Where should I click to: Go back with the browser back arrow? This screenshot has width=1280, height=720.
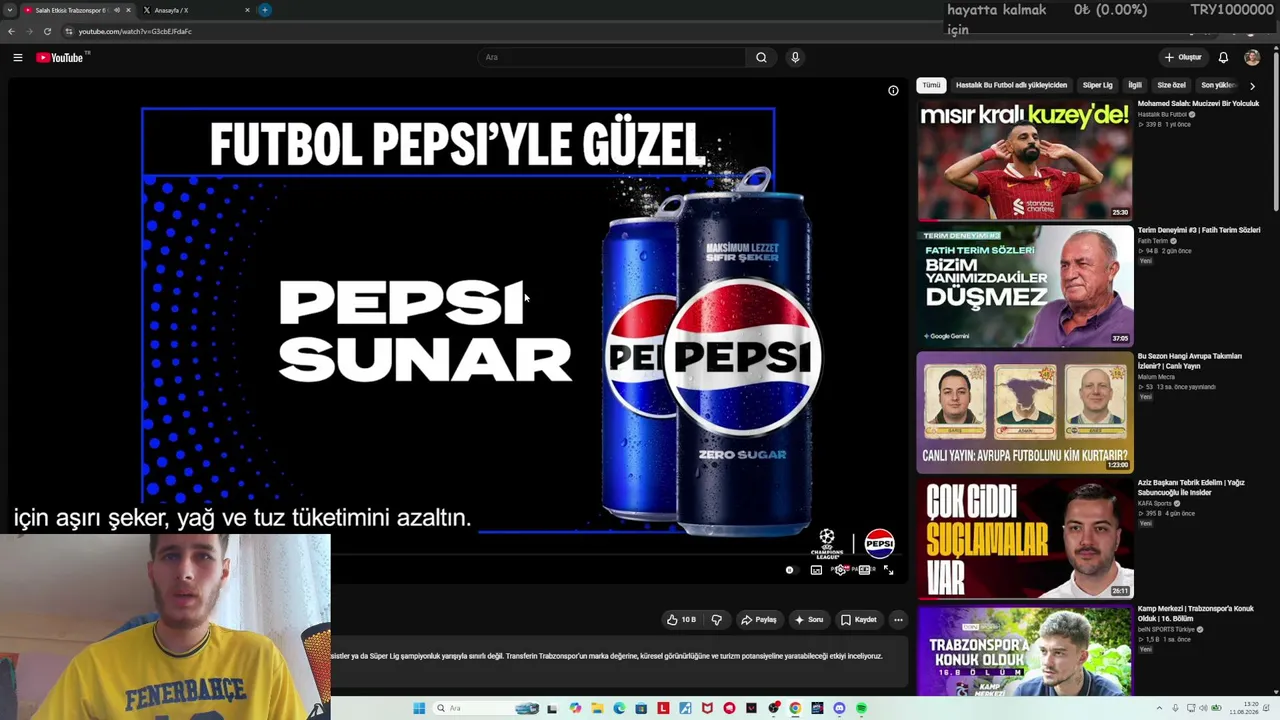11,31
